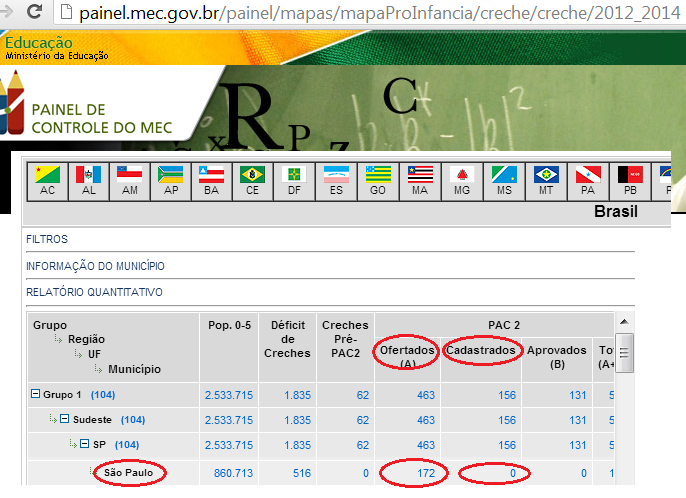Reload the page with browser refresh icon
Viewport: 686px width, 498px height.
pos(34,12)
